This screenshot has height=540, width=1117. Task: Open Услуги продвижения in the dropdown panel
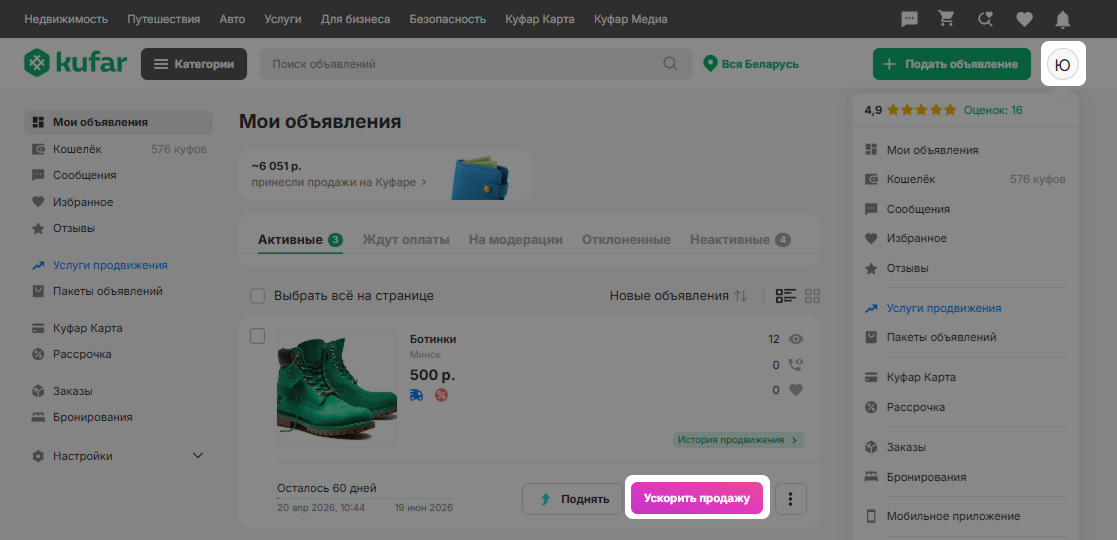coord(944,308)
